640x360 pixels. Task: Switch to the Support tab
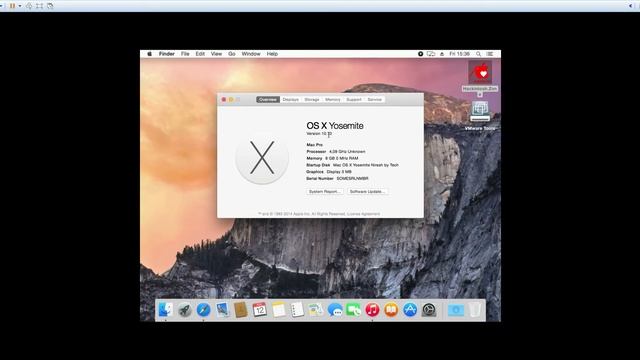(x=354, y=100)
